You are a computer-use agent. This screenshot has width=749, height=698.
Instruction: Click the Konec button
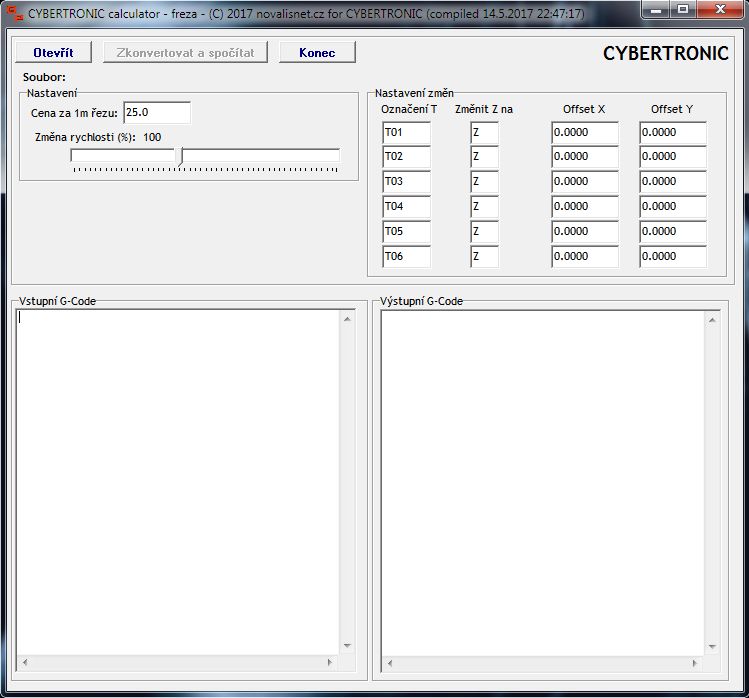point(317,52)
